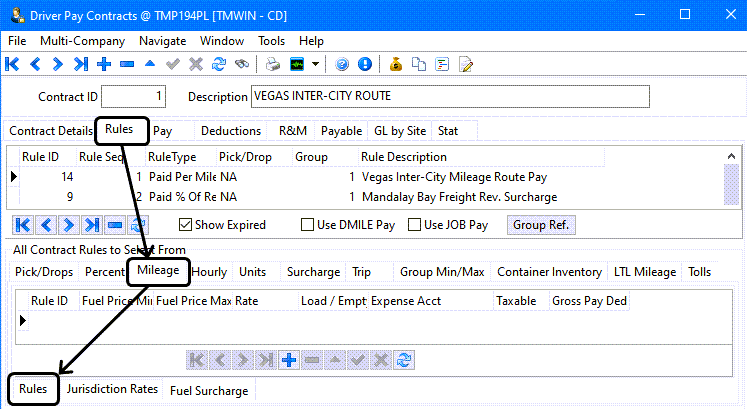The image size is (747, 409).
Task: Click the blue help question mark icon
Action: point(342,64)
